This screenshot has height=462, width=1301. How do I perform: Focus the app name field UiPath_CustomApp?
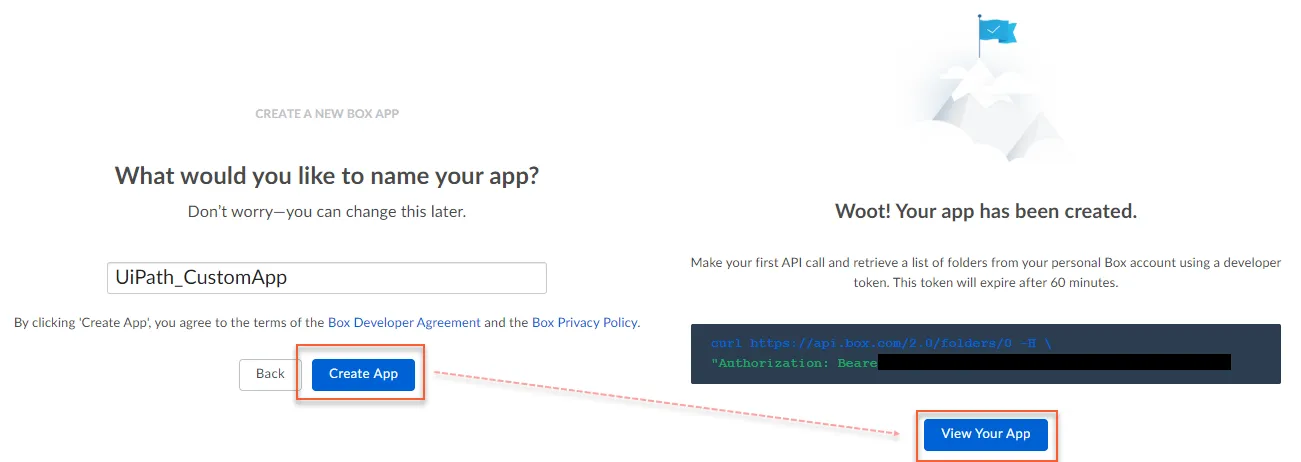point(327,278)
